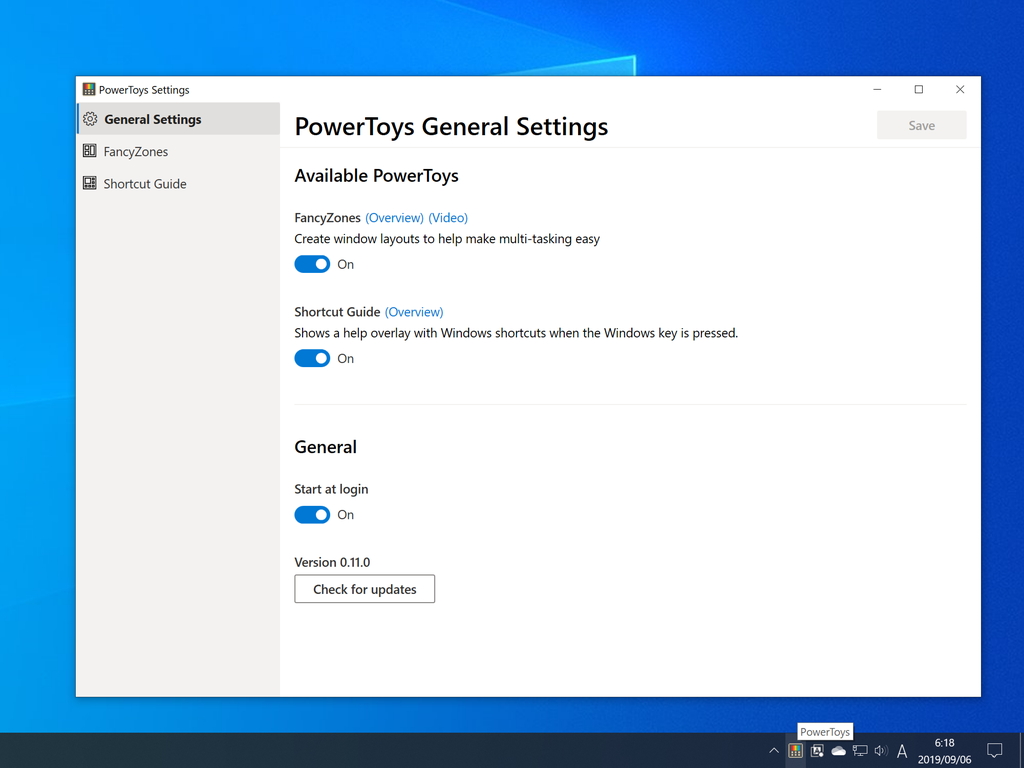Open OneDrive from the cloud tray icon
Viewport: 1024px width, 768px height.
click(837, 751)
